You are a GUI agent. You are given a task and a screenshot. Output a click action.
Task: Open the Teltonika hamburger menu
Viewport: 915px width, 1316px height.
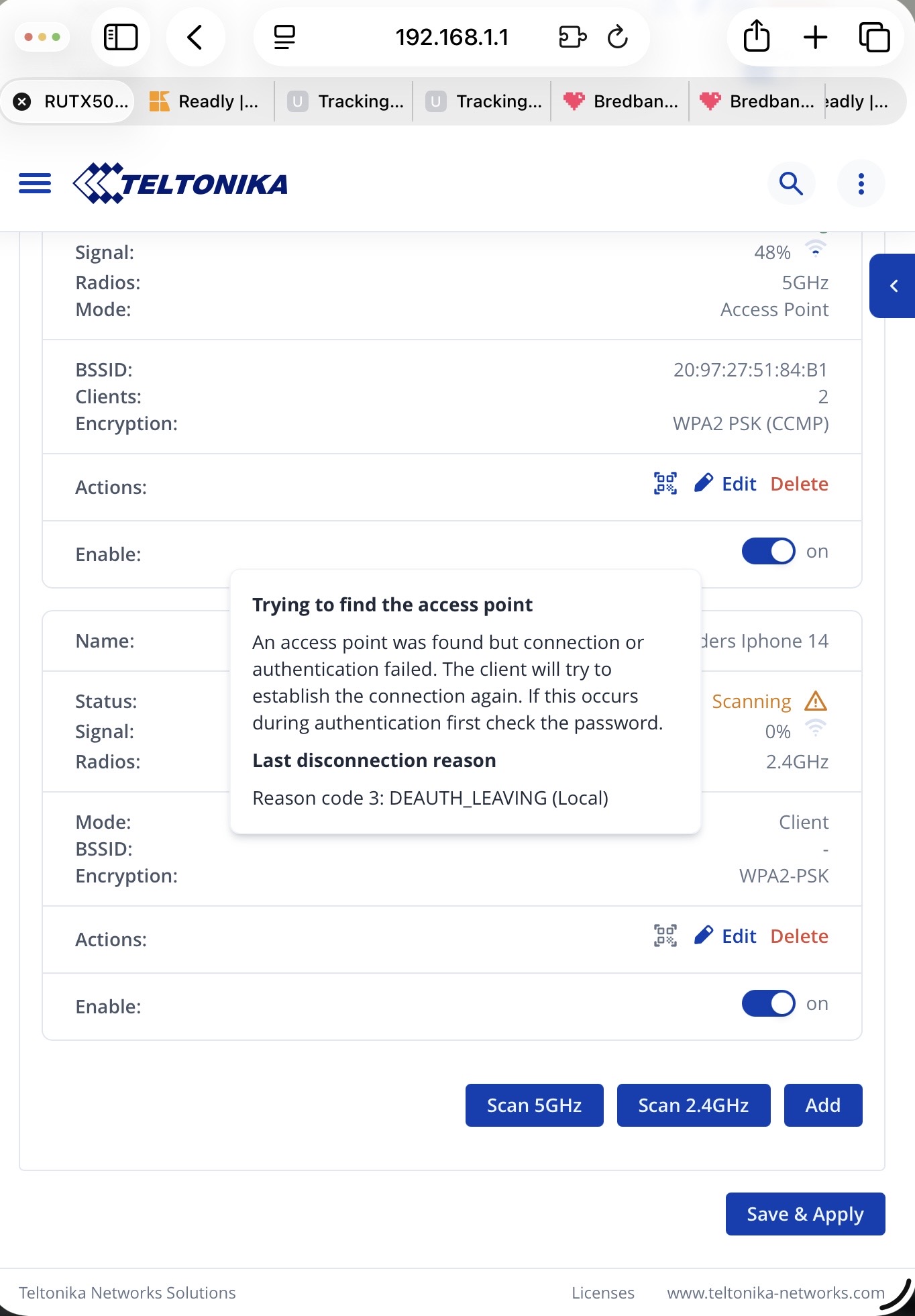(x=35, y=183)
